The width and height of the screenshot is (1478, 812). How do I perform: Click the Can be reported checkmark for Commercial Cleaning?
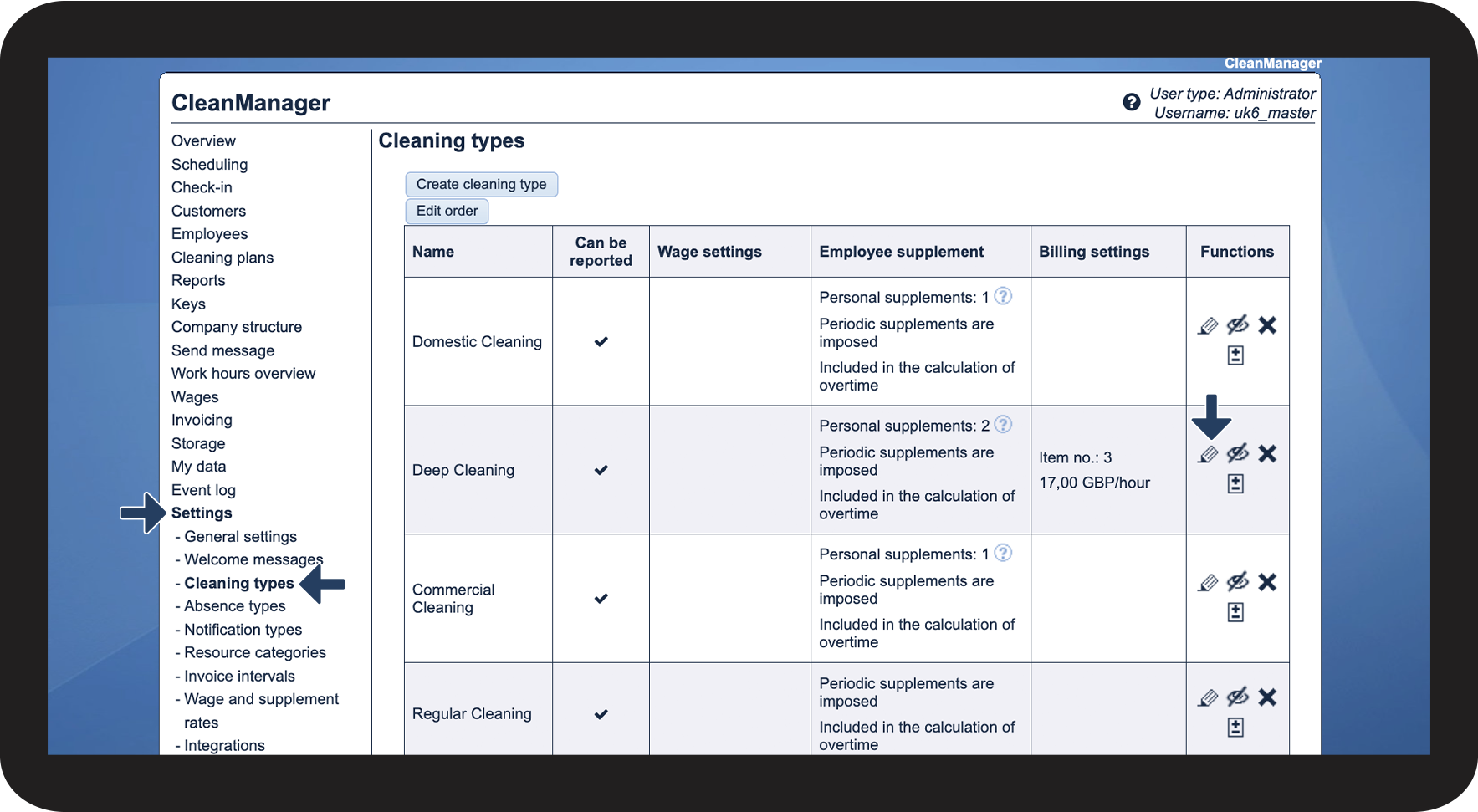[601, 599]
